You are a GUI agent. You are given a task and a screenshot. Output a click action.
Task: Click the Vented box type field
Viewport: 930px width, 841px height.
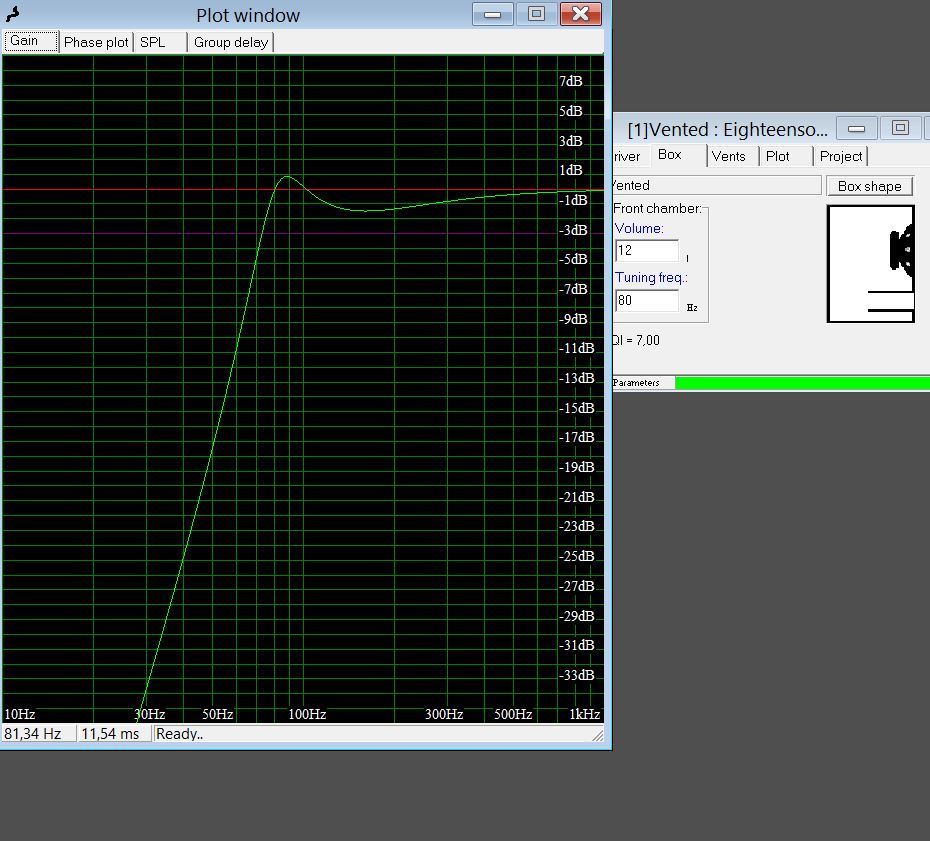[715, 185]
